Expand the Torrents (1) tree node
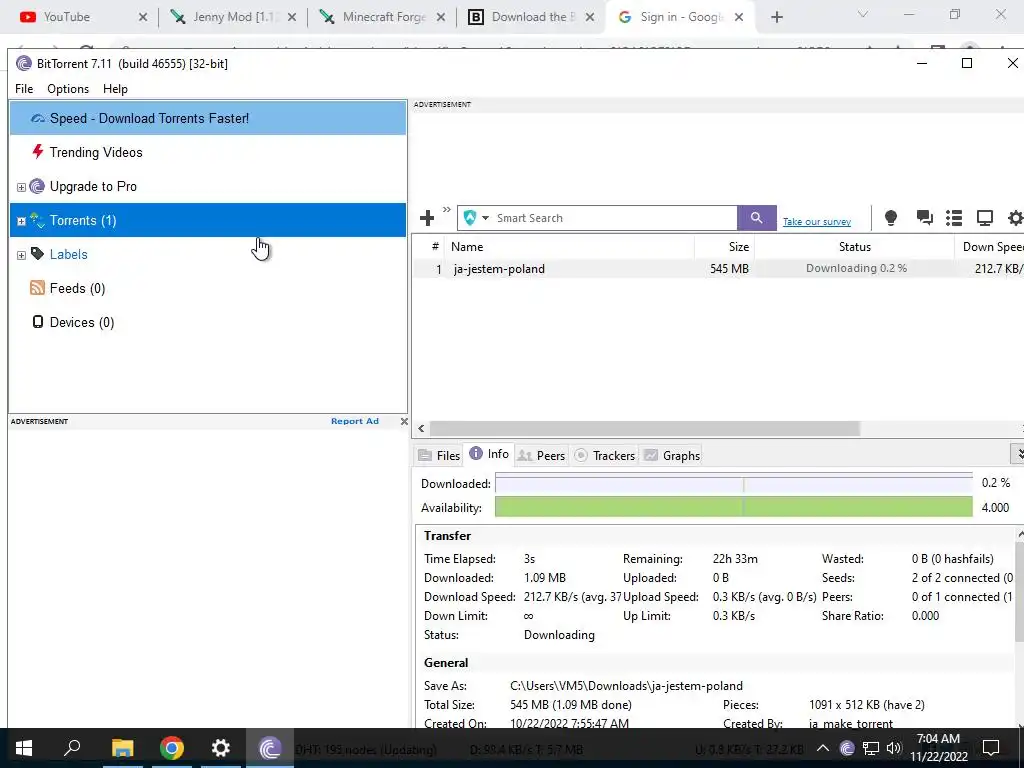 [x=21, y=221]
